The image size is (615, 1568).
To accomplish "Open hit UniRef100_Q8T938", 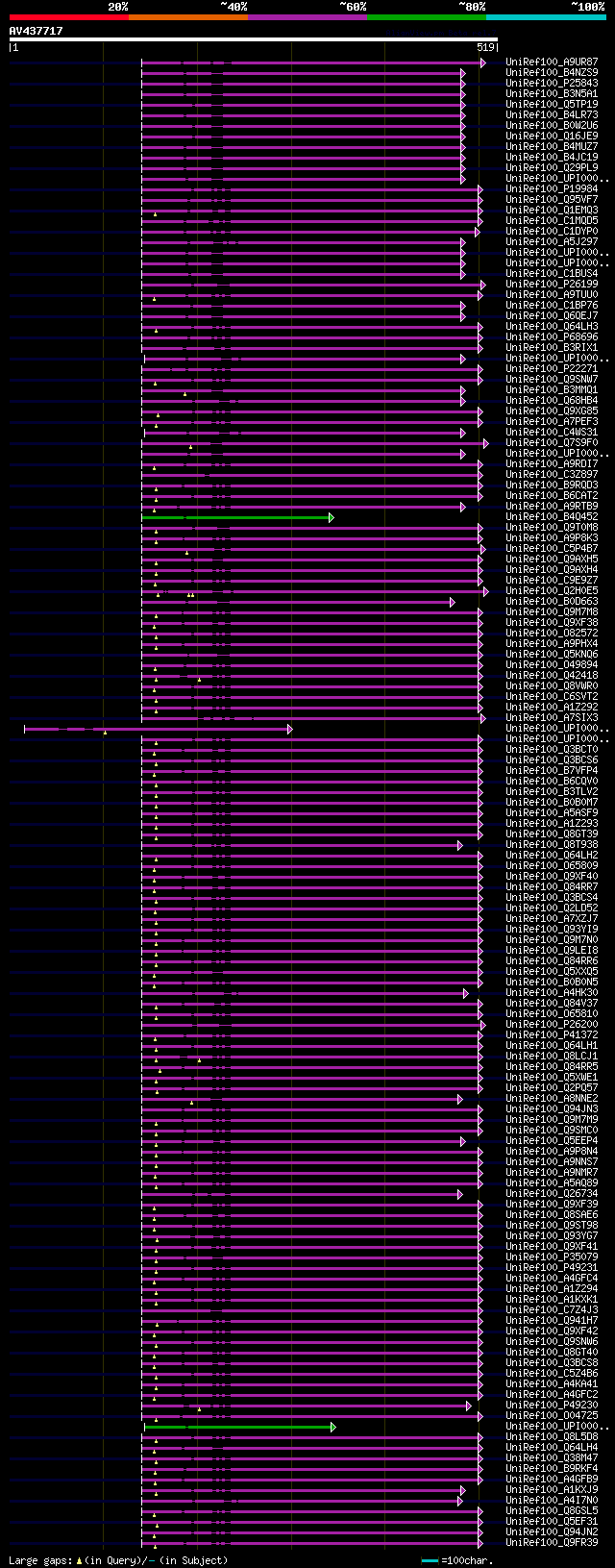I will point(552,845).
